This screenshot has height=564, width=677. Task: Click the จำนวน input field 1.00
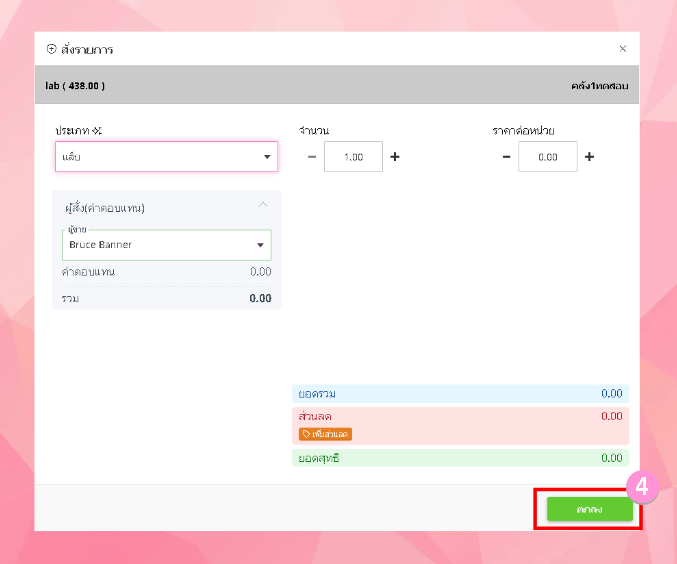(x=353, y=156)
